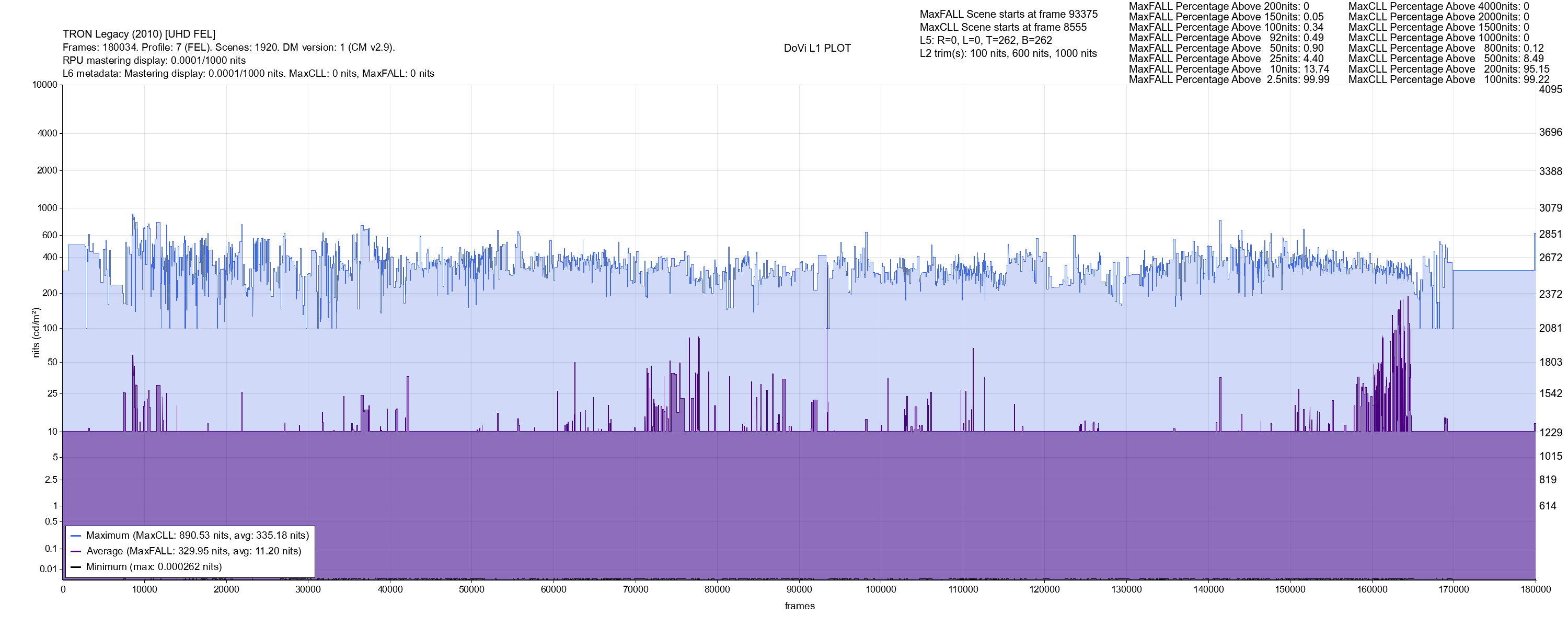Click the 1000 nits y-axis tick label
Viewport: 1568px width, 627px height.
click(x=47, y=208)
